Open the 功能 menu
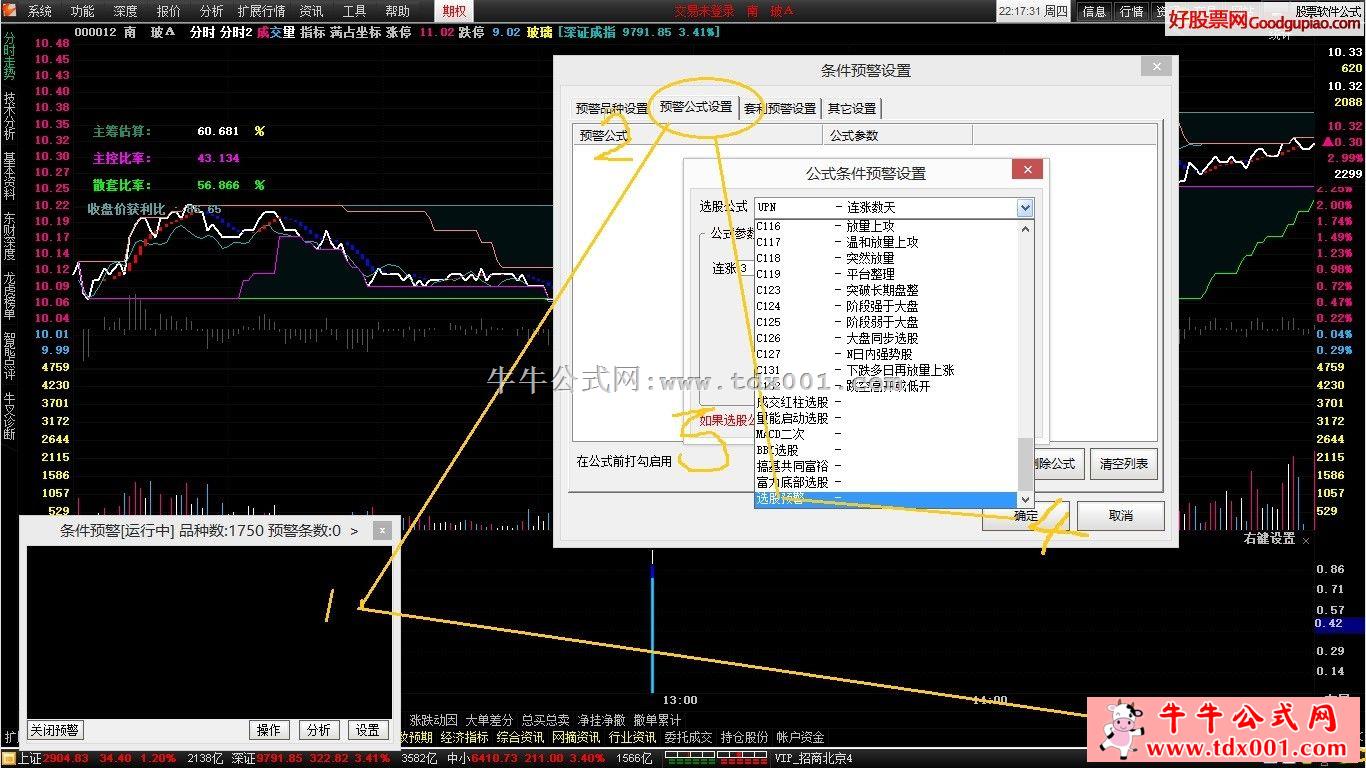 pos(83,11)
